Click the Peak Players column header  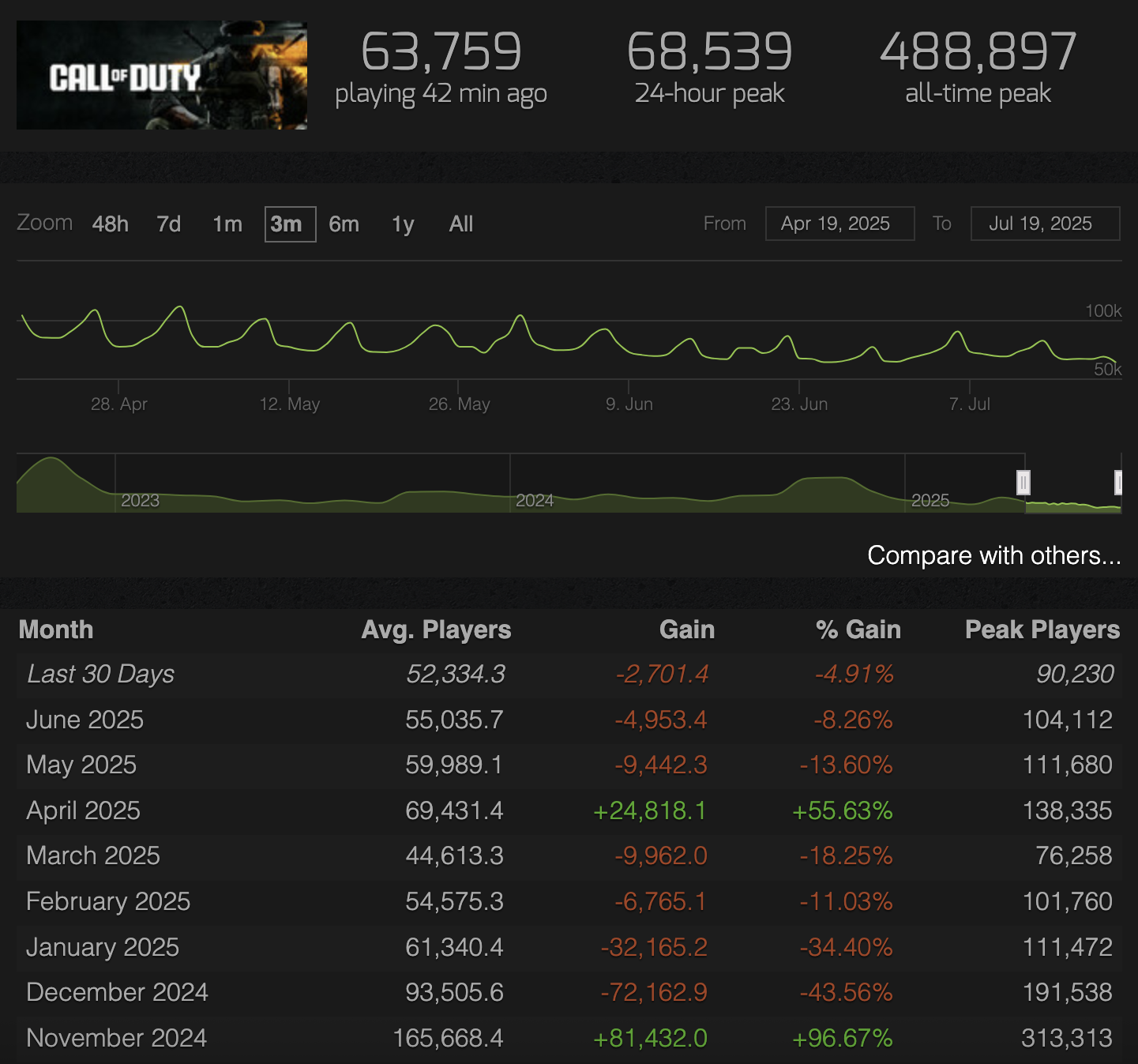pyautogui.click(x=1042, y=630)
